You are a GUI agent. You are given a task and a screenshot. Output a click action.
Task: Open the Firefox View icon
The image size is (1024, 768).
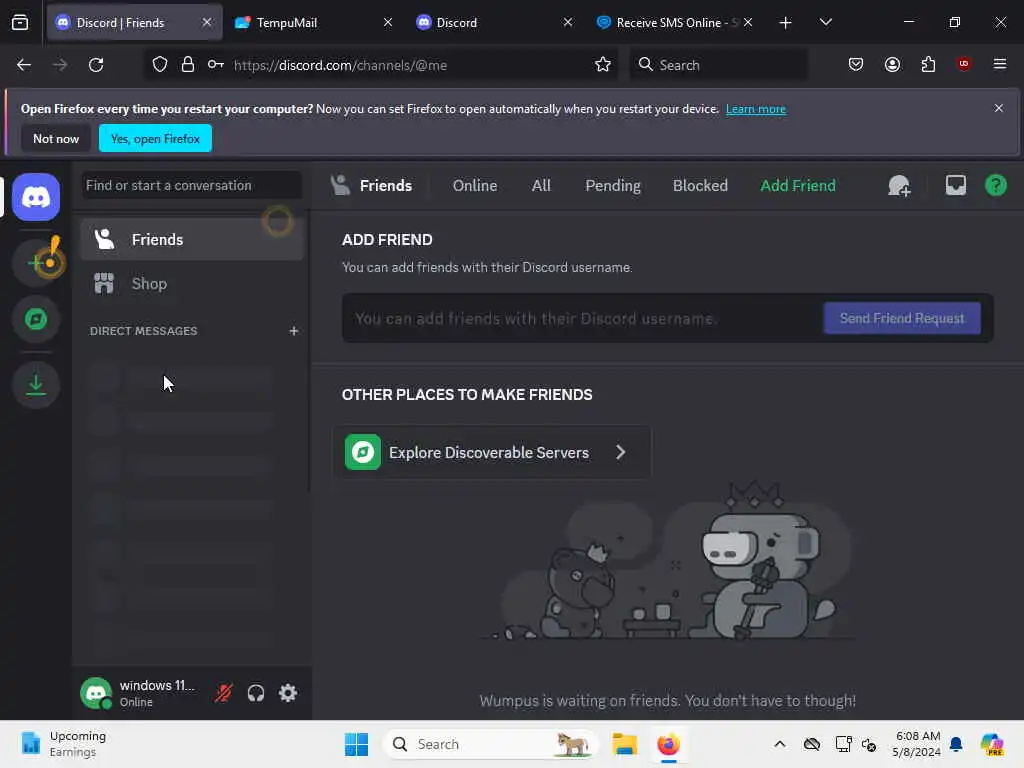(20, 22)
